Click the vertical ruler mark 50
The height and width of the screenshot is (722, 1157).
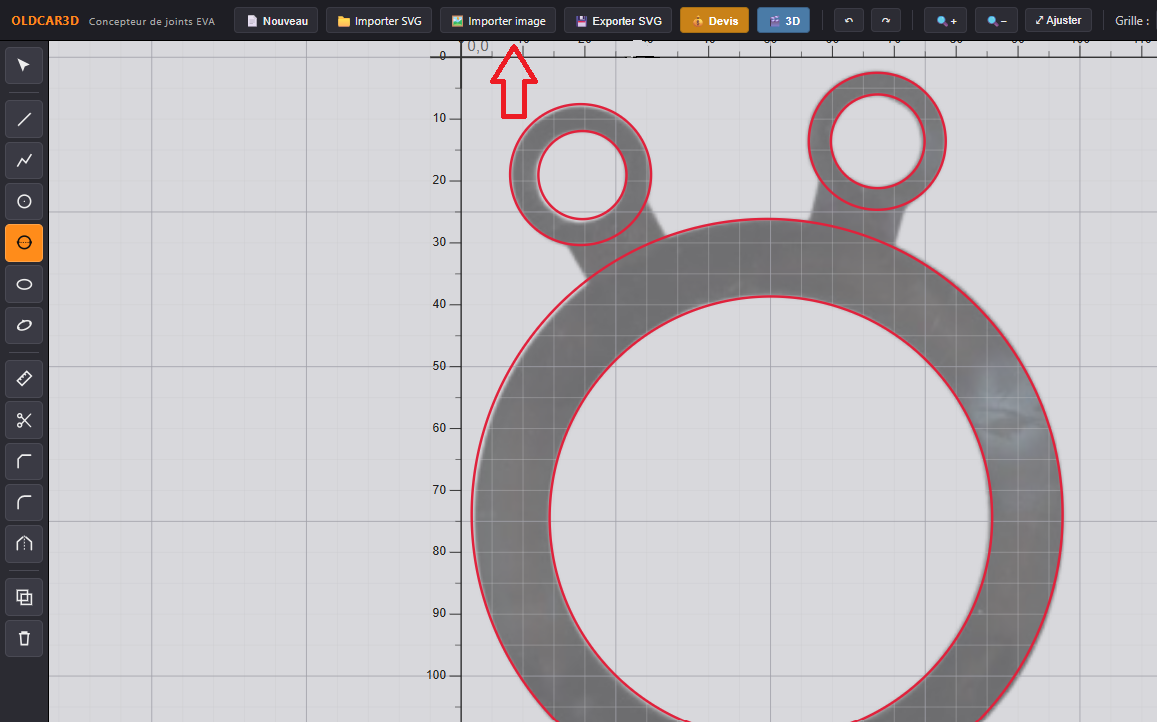click(x=439, y=366)
